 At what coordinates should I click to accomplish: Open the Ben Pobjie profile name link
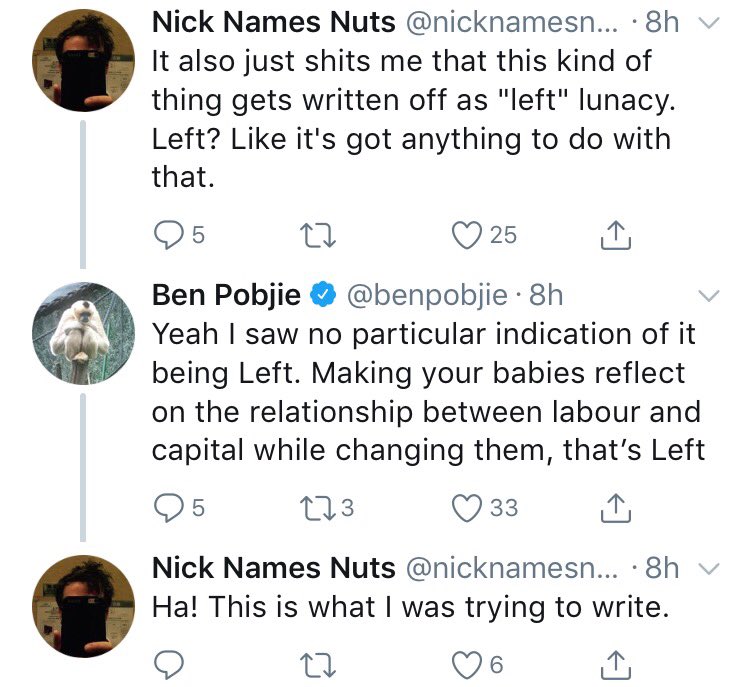click(225, 295)
